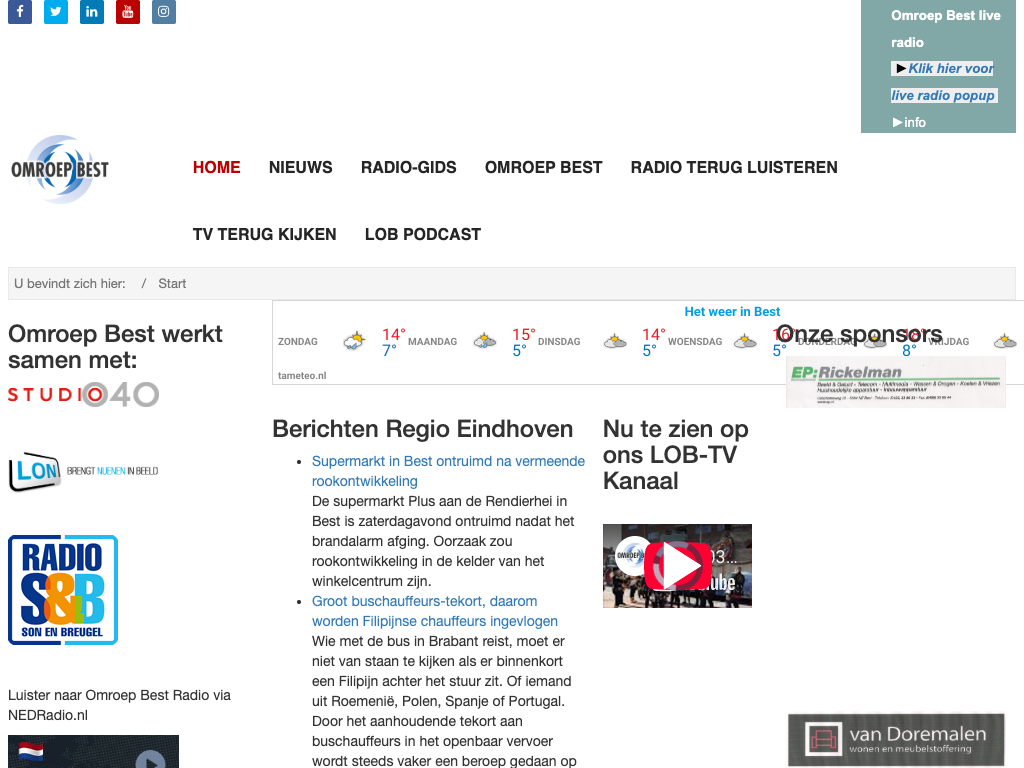This screenshot has width=1024, height=768.
Task: Play the LOB-TV YouTube video
Action: 677,566
